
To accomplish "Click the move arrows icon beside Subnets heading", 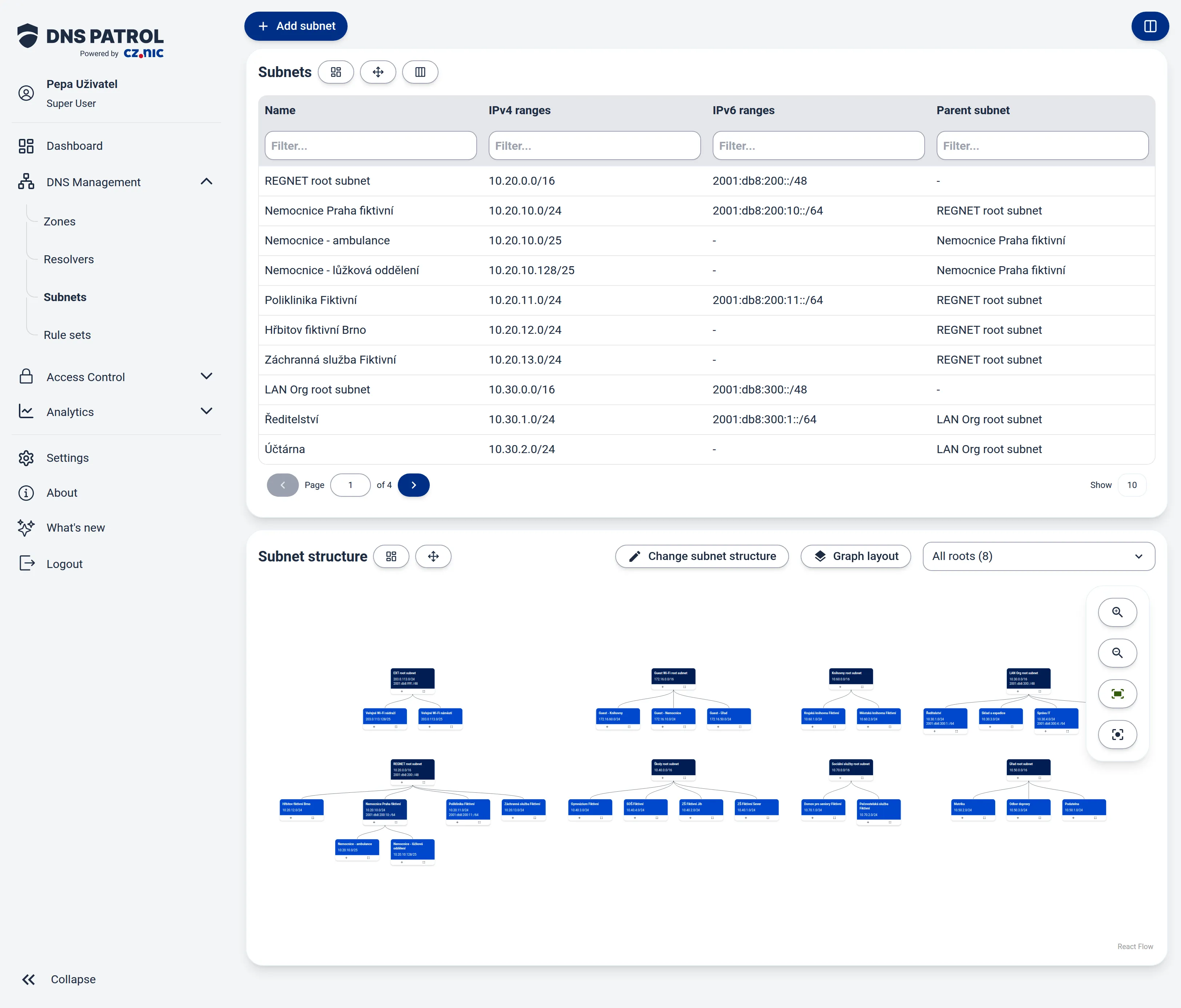I will [x=378, y=72].
